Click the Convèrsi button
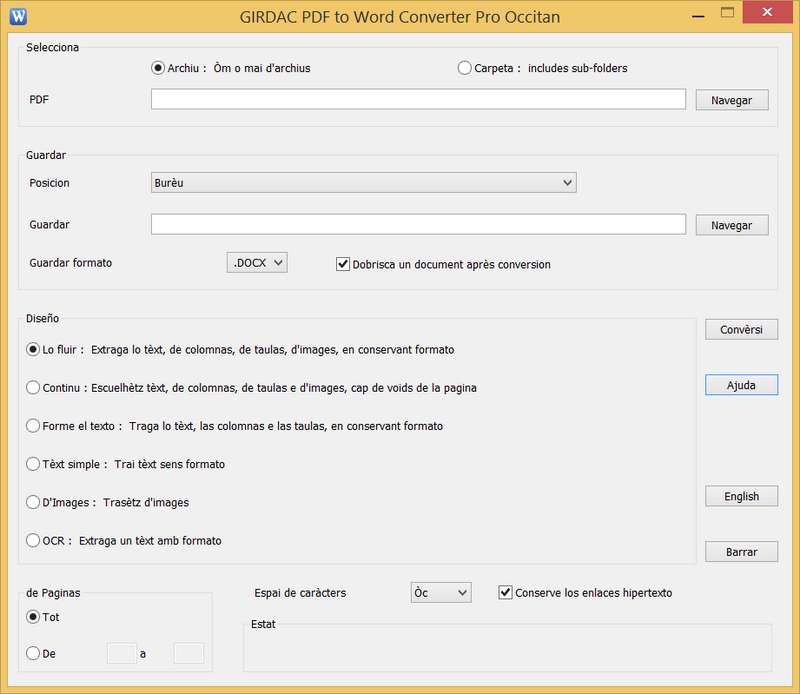 tap(741, 330)
